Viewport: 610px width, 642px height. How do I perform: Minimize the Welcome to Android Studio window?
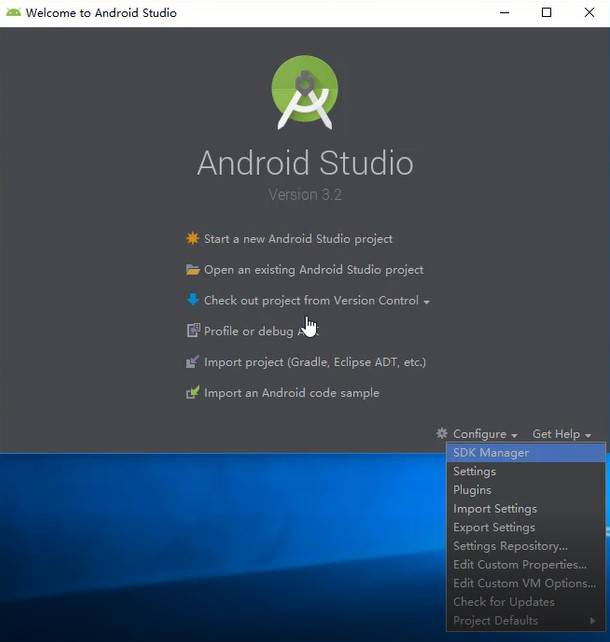[505, 12]
